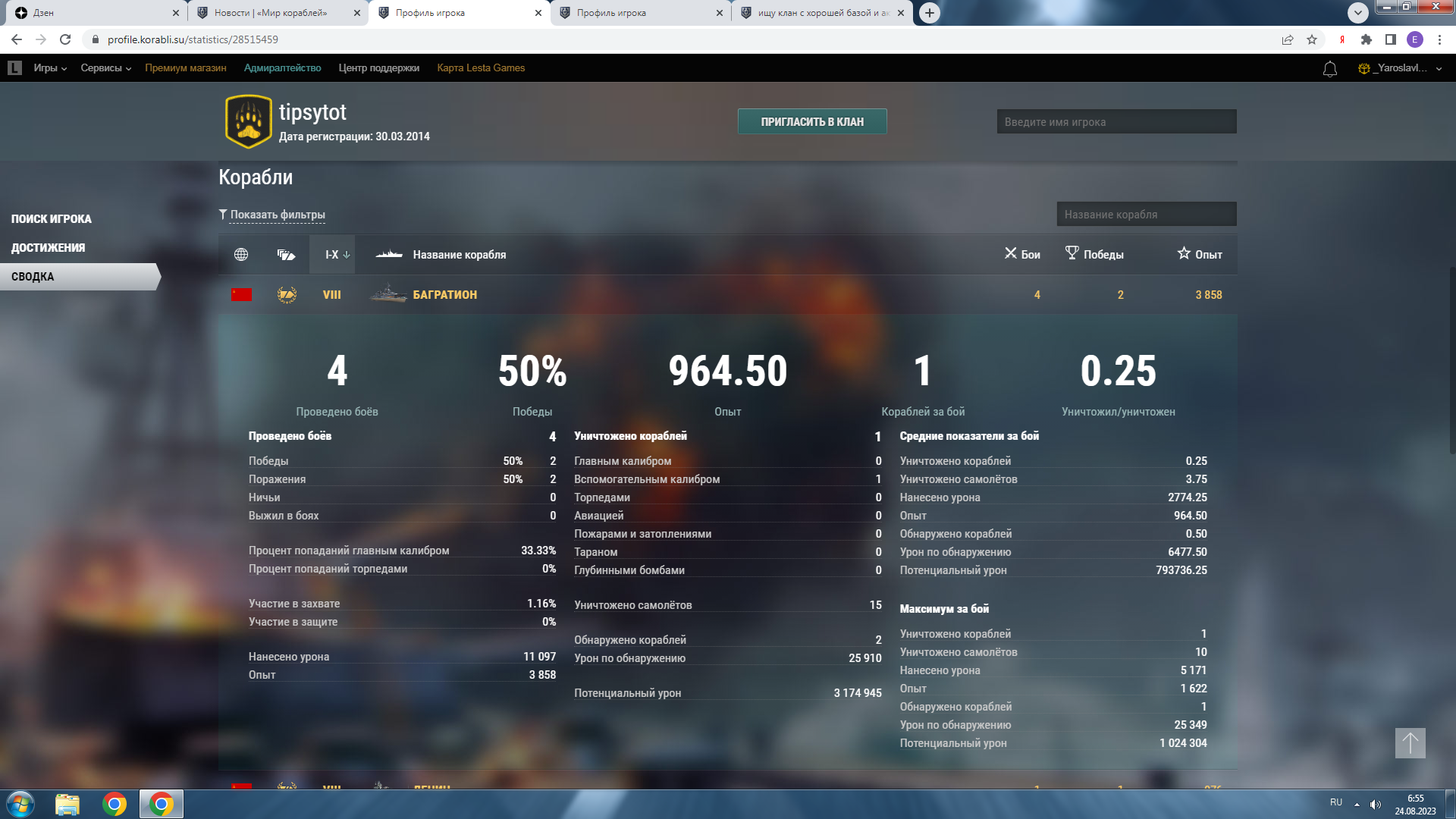Click the nation globe column icon
The width and height of the screenshot is (1456, 819).
click(241, 255)
